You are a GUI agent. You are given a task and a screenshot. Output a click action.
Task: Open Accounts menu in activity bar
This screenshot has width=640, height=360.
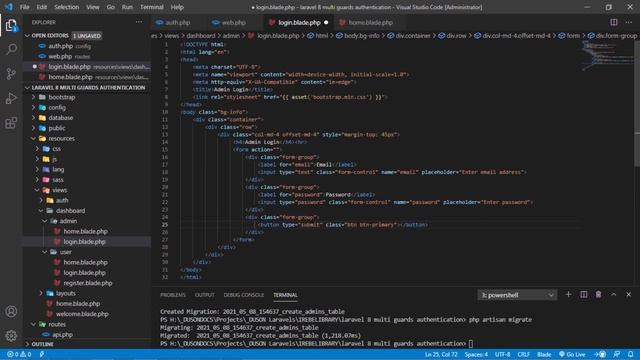[x=11, y=311]
